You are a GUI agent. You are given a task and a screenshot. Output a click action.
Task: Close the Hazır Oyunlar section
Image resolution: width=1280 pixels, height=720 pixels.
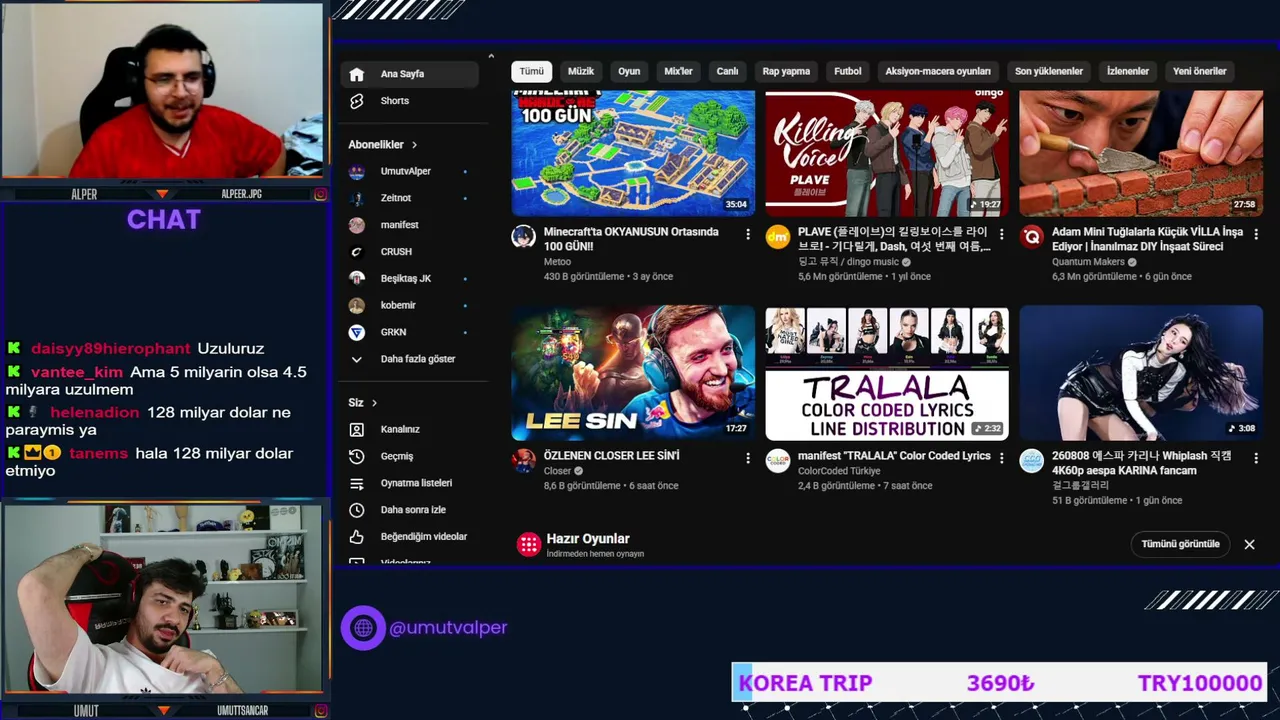pyautogui.click(x=1249, y=544)
